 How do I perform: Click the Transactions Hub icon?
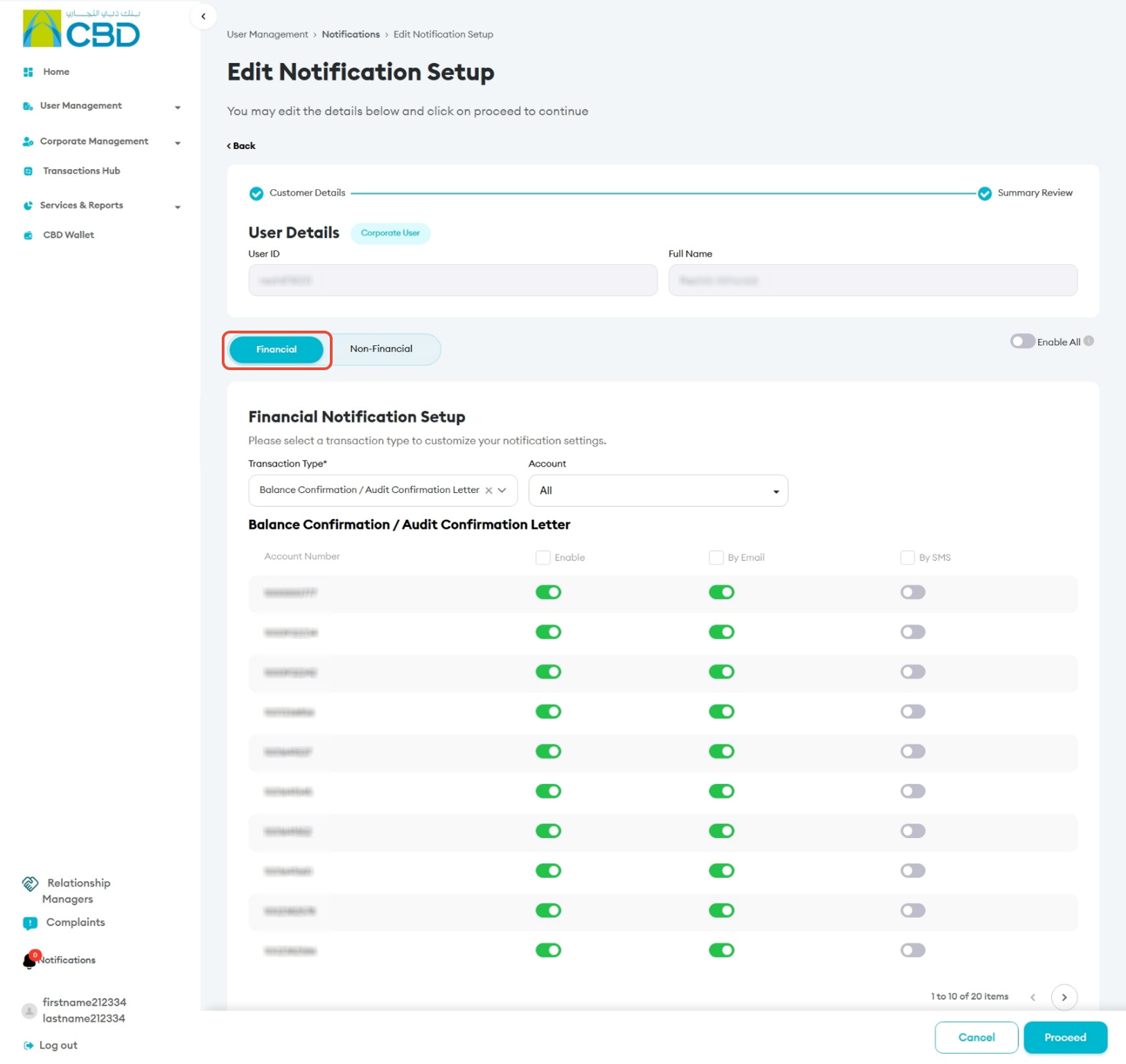tap(28, 171)
